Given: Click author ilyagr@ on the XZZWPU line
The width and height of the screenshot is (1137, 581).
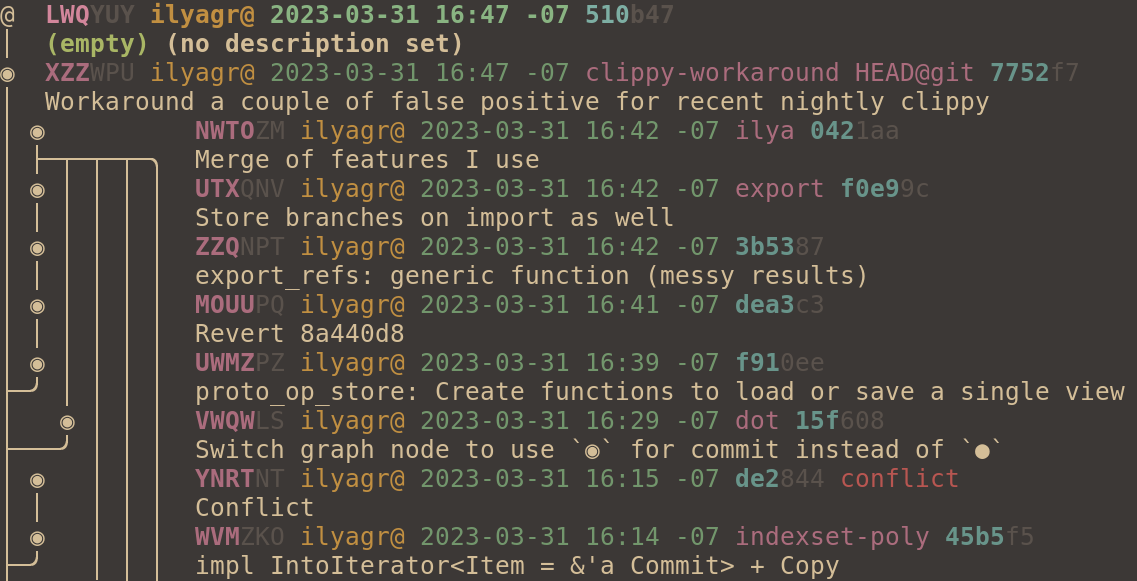Looking at the screenshot, I should tap(202, 73).
